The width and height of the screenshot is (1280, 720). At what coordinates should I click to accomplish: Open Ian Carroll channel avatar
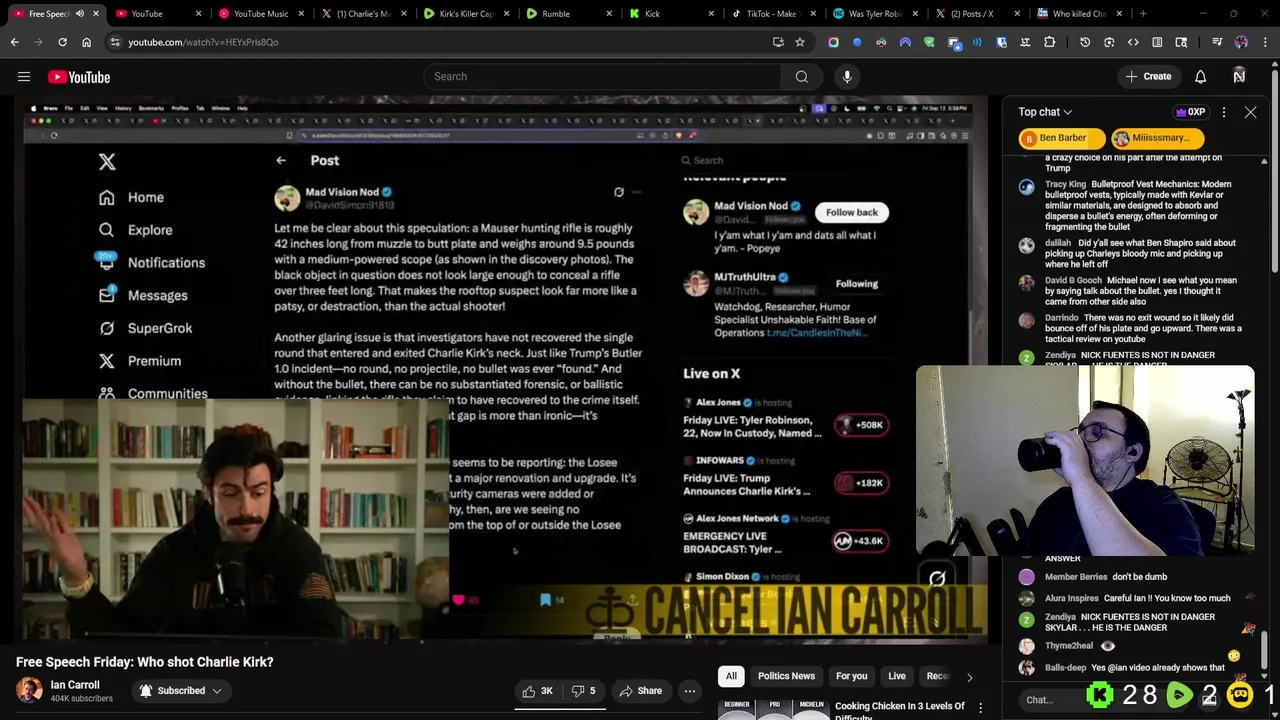tap(29, 691)
